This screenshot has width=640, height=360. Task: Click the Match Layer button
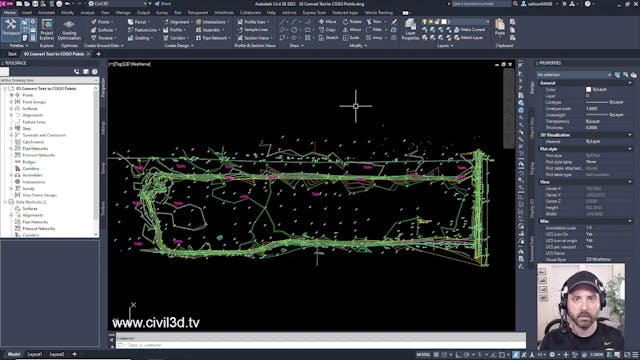tap(468, 38)
